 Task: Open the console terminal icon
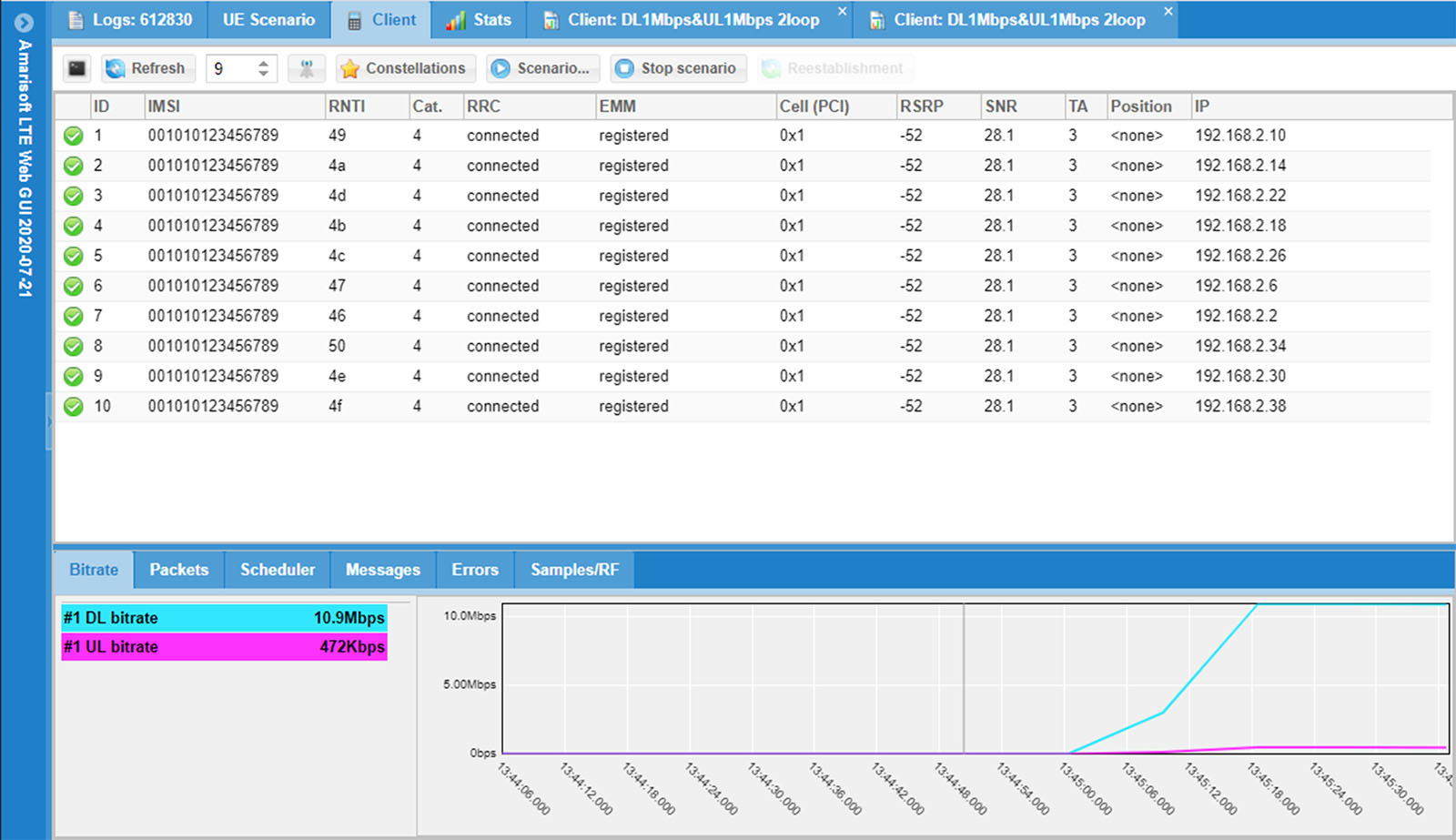[x=77, y=68]
